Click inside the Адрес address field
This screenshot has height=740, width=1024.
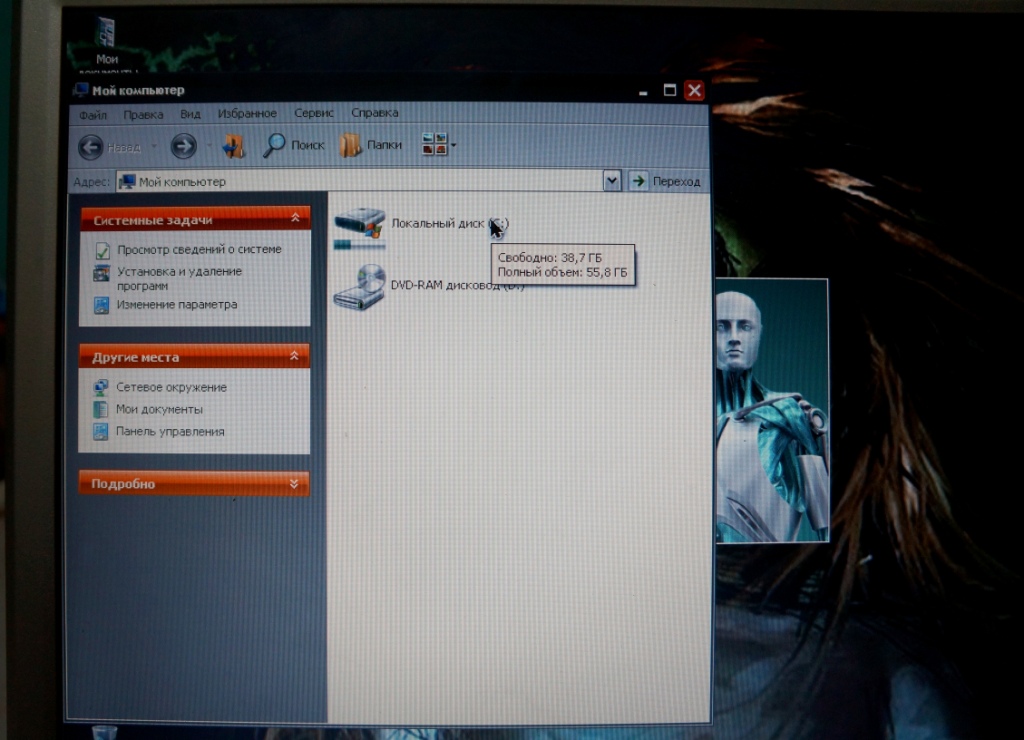click(x=360, y=181)
